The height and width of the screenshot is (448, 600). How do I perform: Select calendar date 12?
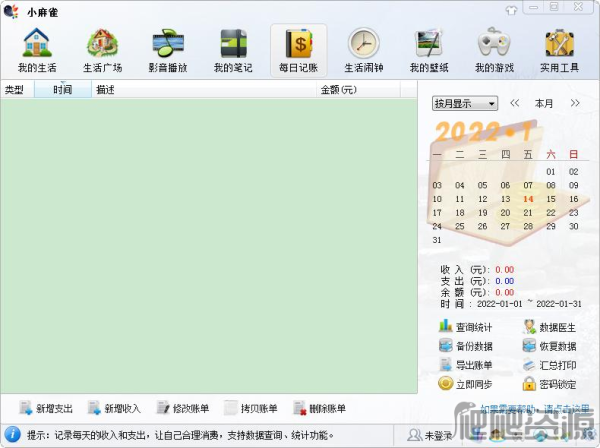point(483,199)
